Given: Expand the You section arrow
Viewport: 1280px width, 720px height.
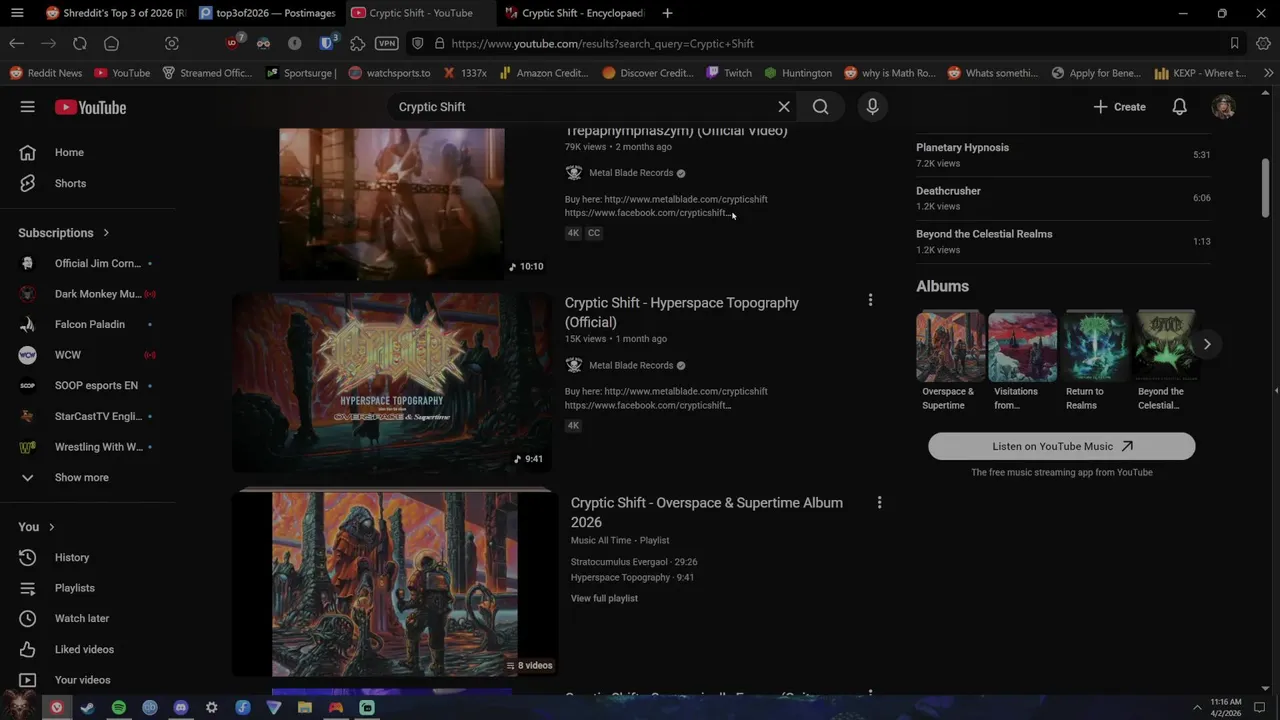Looking at the screenshot, I should coord(51,527).
